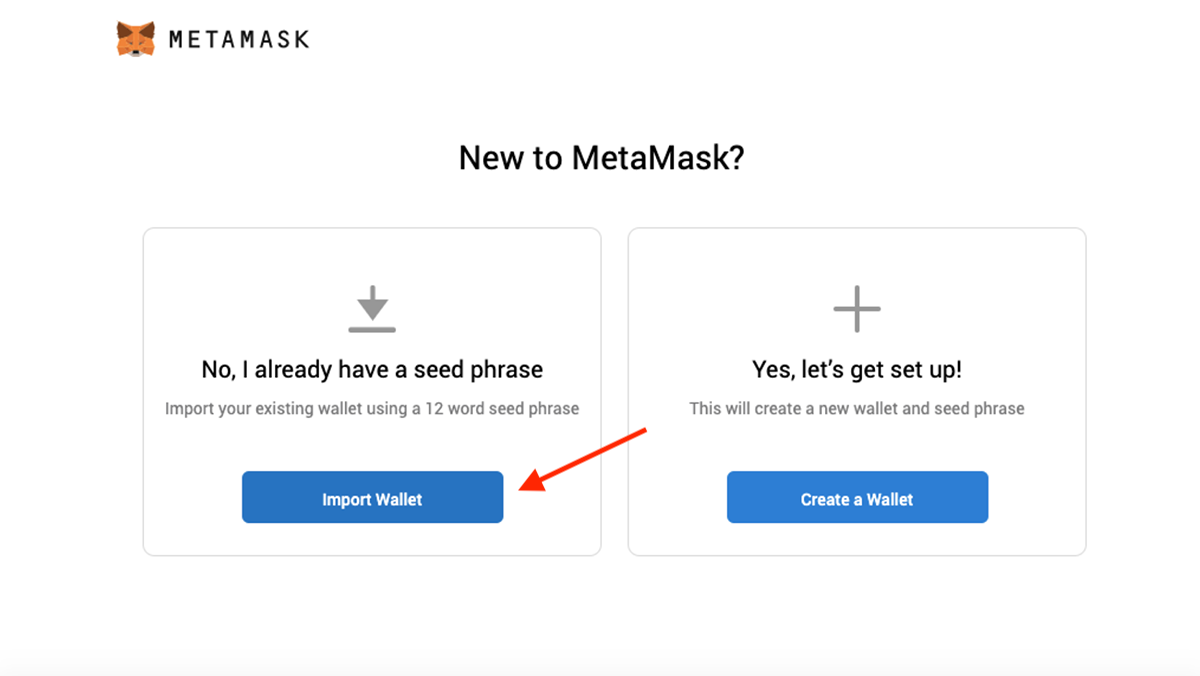Screen dimensions: 1200x676
Task: Click the 'create a new wallet' description text
Action: pos(857,408)
